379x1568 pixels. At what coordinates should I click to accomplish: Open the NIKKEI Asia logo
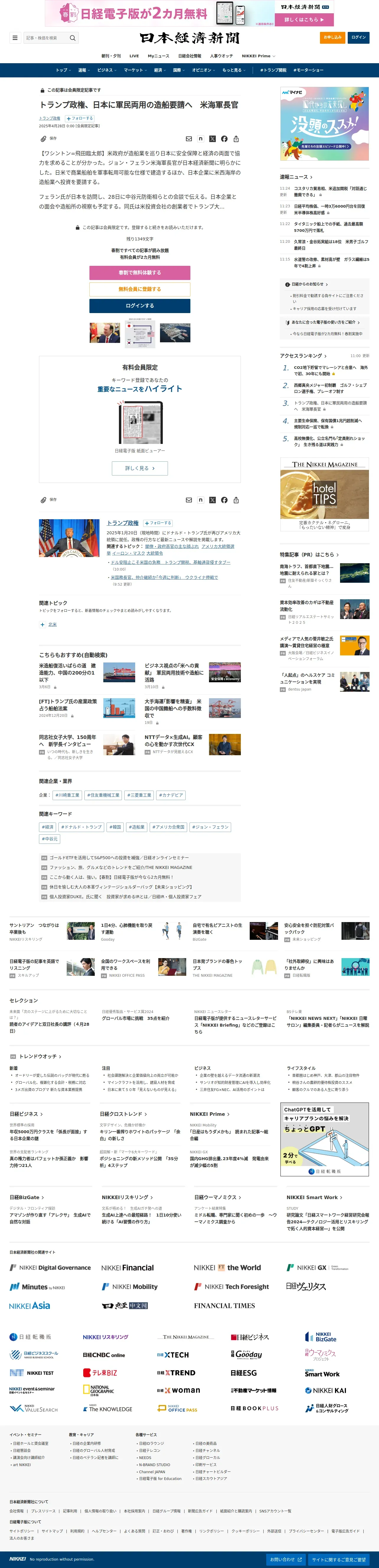tap(30, 1306)
